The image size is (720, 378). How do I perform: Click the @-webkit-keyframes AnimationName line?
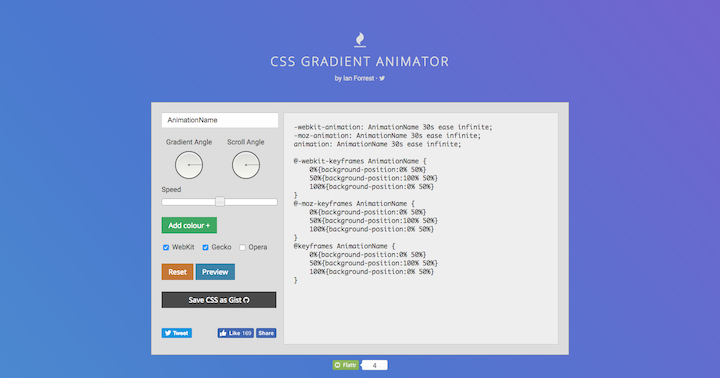(x=360, y=161)
